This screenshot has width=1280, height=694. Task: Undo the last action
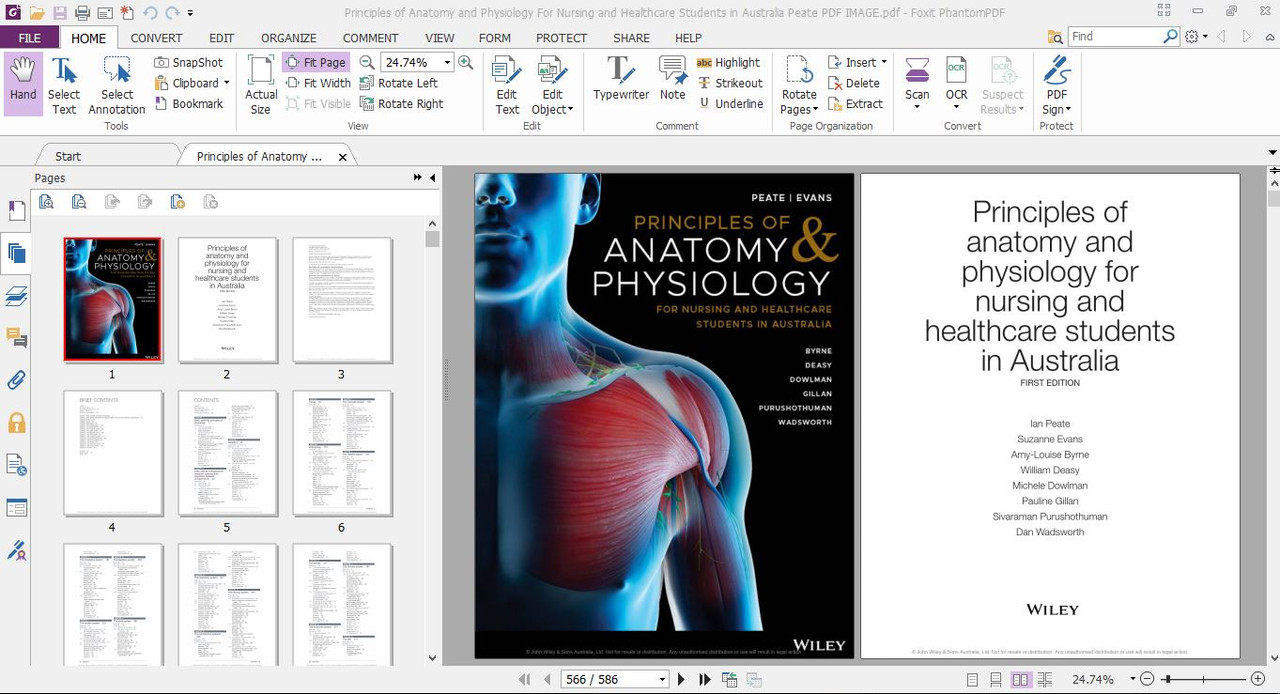pos(150,13)
